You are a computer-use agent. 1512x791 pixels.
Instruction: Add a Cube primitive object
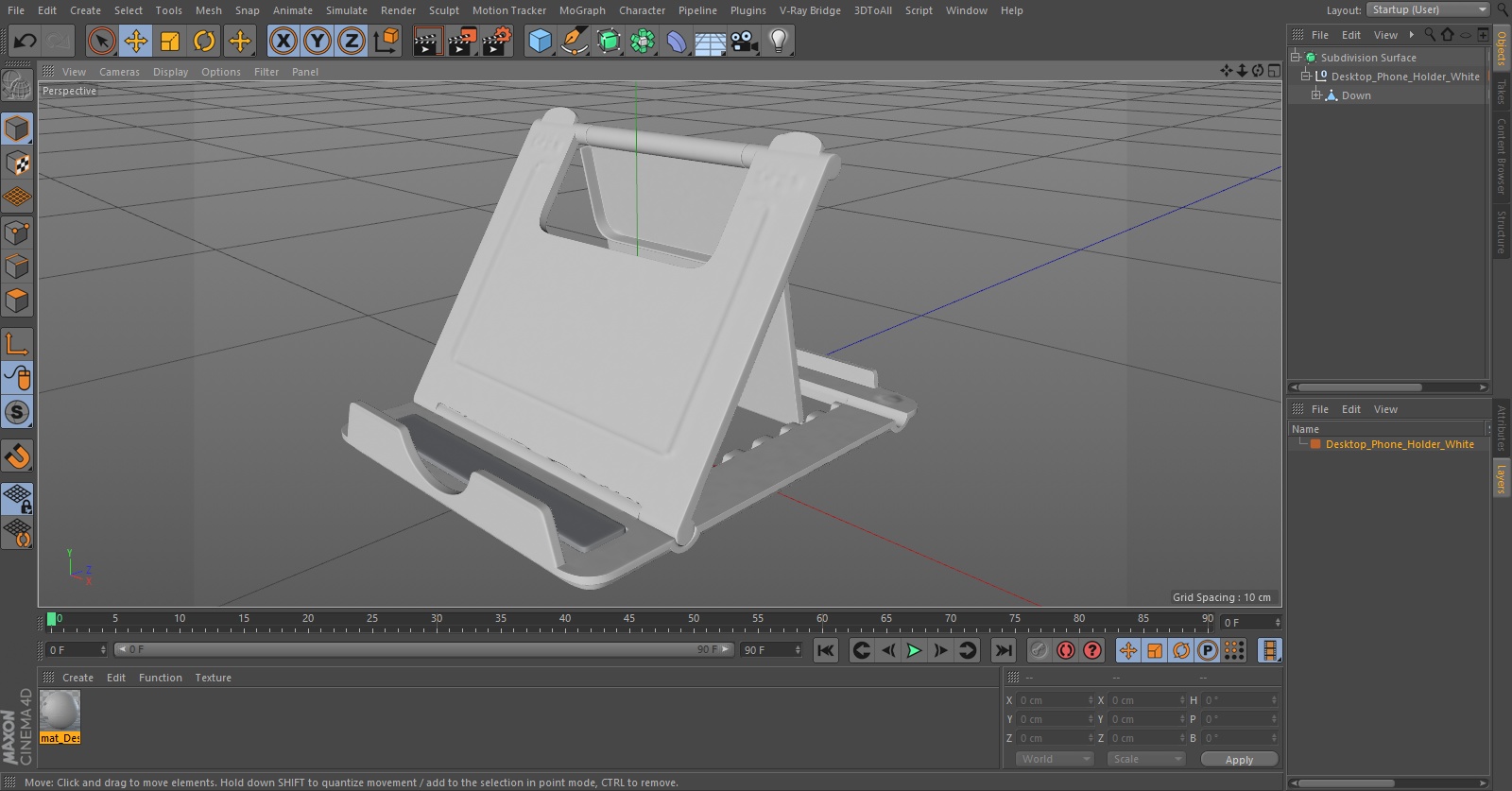pos(540,41)
